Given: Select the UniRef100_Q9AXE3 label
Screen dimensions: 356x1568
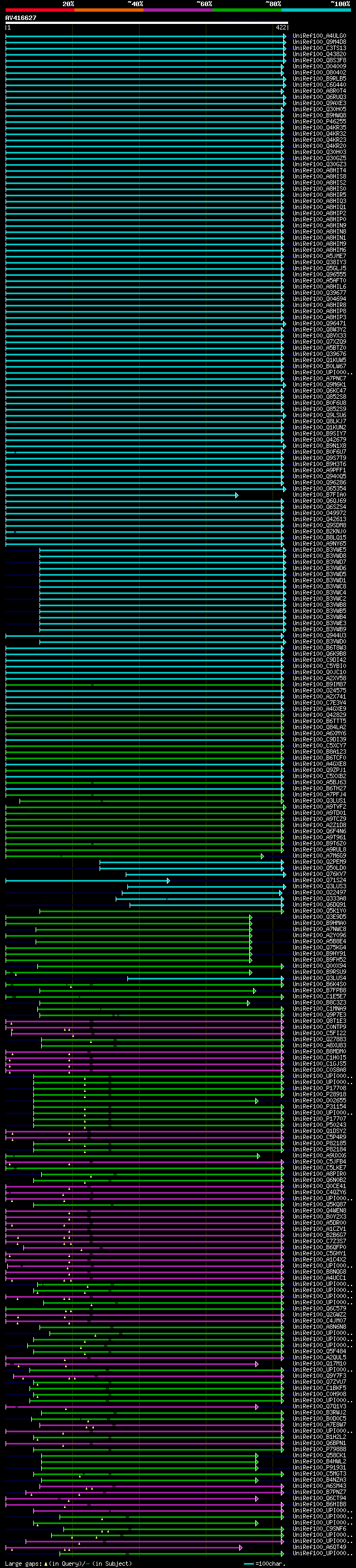Looking at the screenshot, I should click(319, 103).
